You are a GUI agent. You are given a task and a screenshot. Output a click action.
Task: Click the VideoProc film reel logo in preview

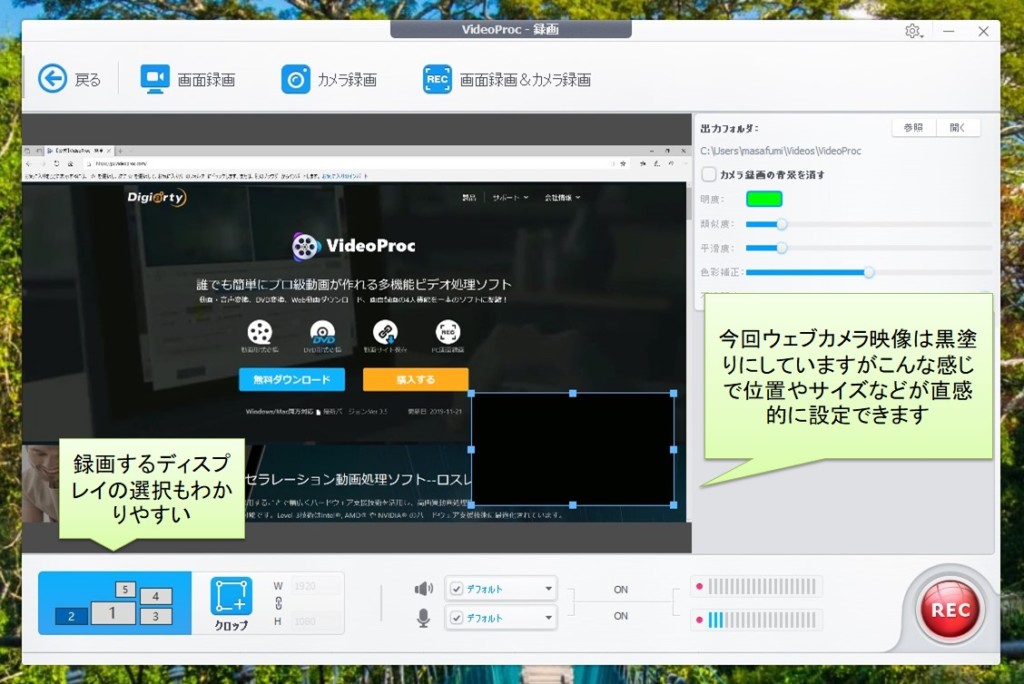point(305,246)
